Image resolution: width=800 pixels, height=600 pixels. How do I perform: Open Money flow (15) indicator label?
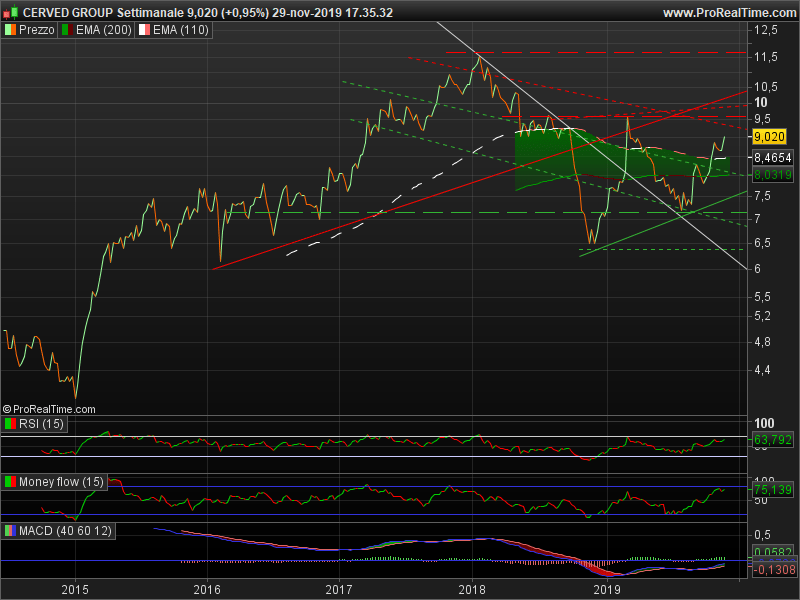[x=61, y=482]
